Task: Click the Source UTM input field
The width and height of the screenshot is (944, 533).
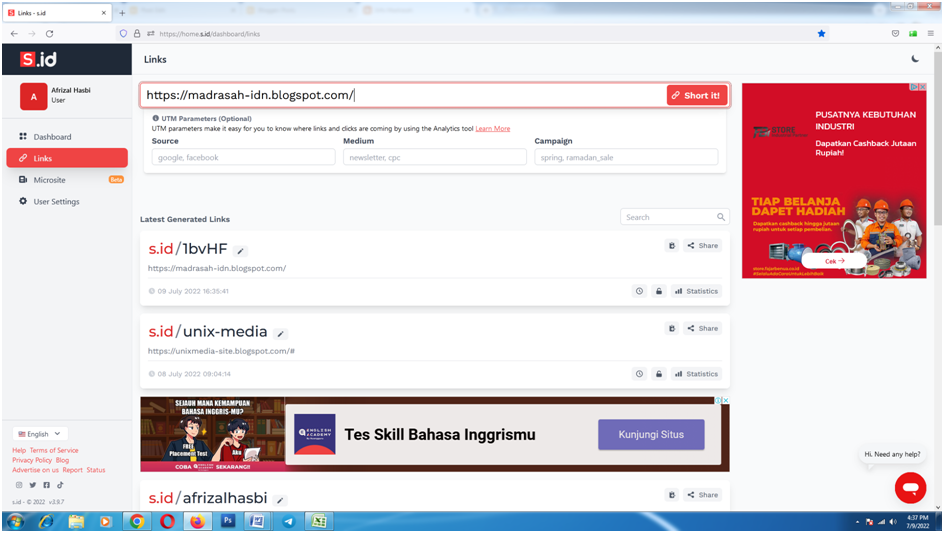Action: click(243, 157)
